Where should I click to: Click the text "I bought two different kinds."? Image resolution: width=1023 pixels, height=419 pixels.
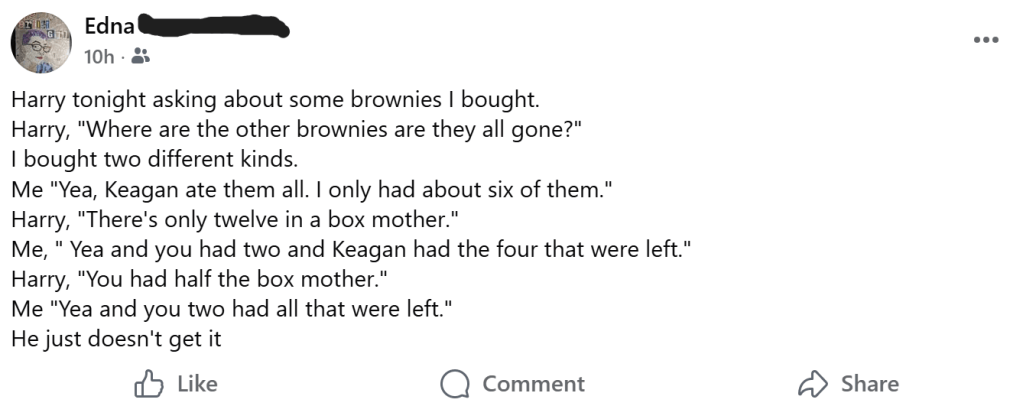point(155,158)
